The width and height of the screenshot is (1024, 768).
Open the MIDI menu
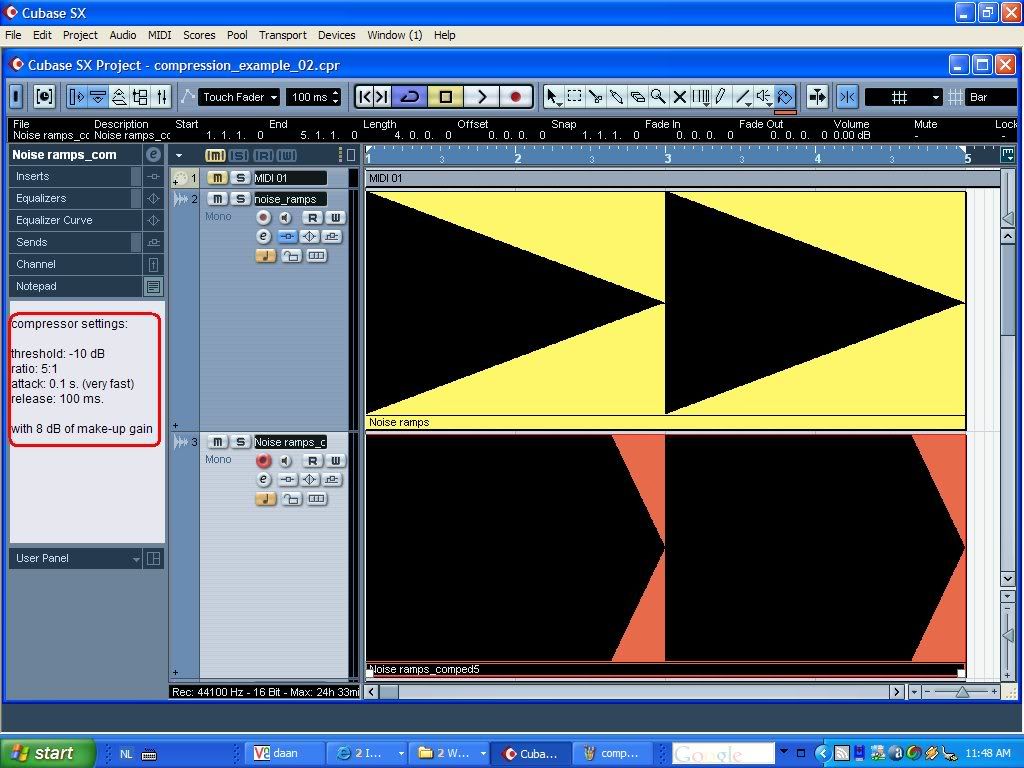159,35
